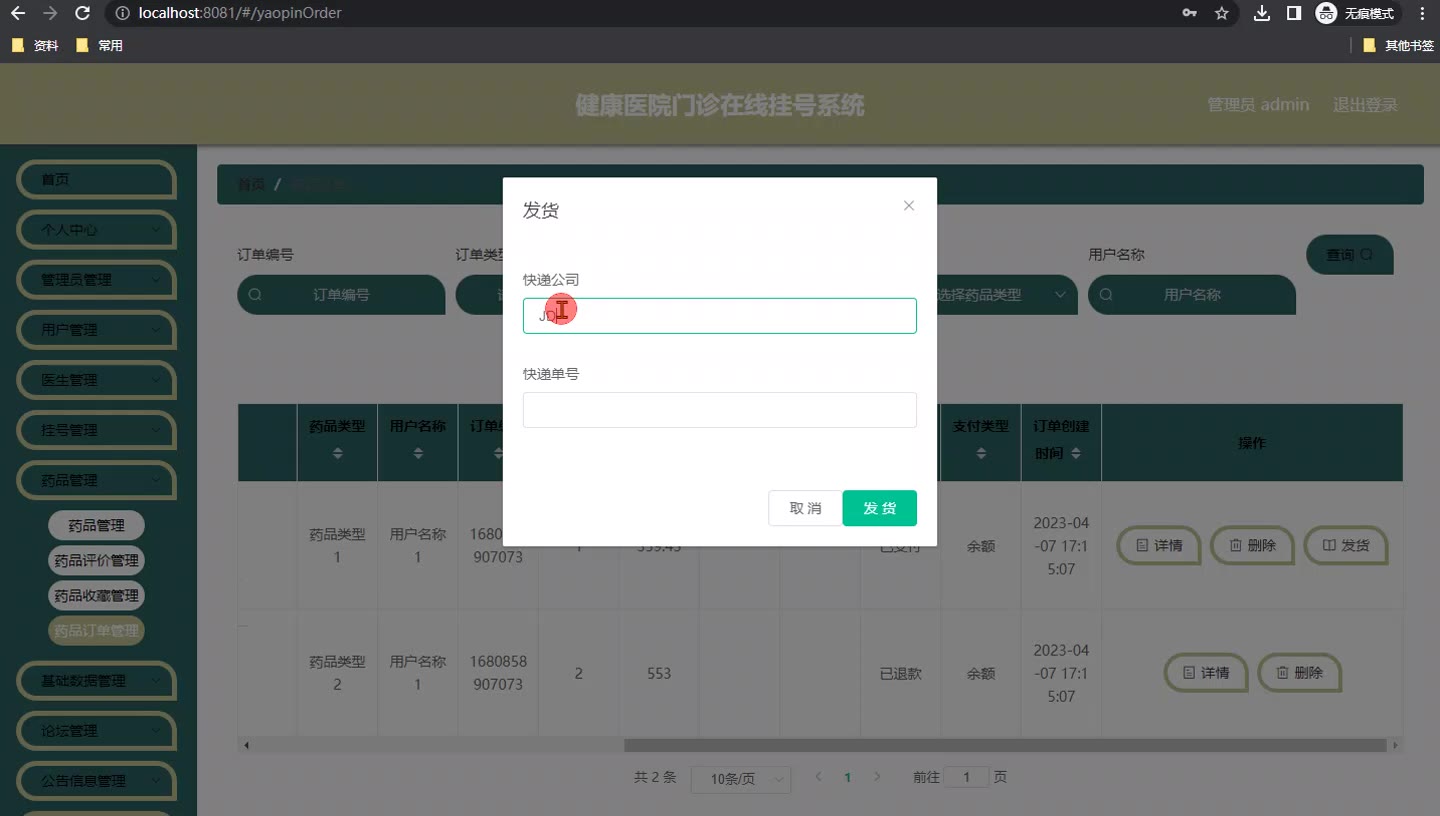Click the 用户名称 search field
Screen dimensions: 1440x816
1192,295
